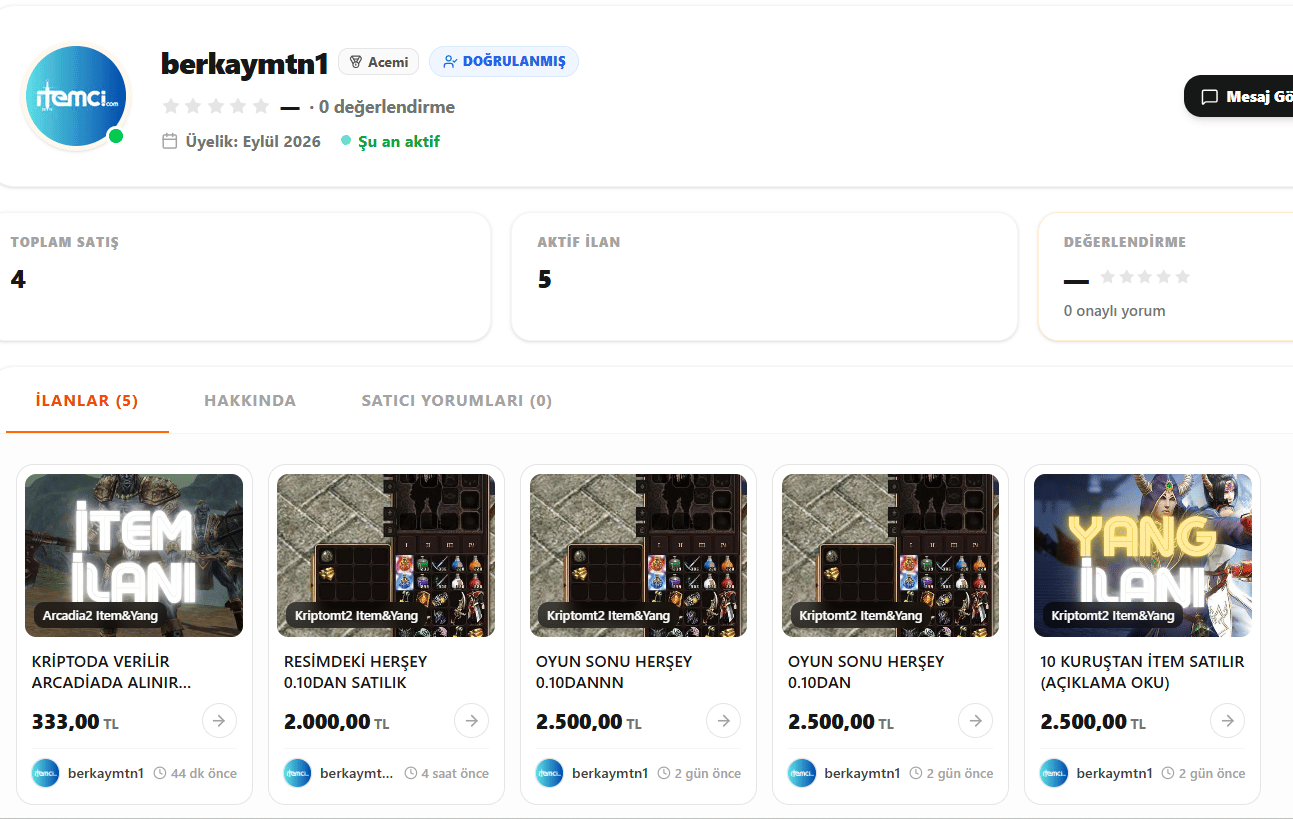Click the 0 değerlendirme text

387,106
